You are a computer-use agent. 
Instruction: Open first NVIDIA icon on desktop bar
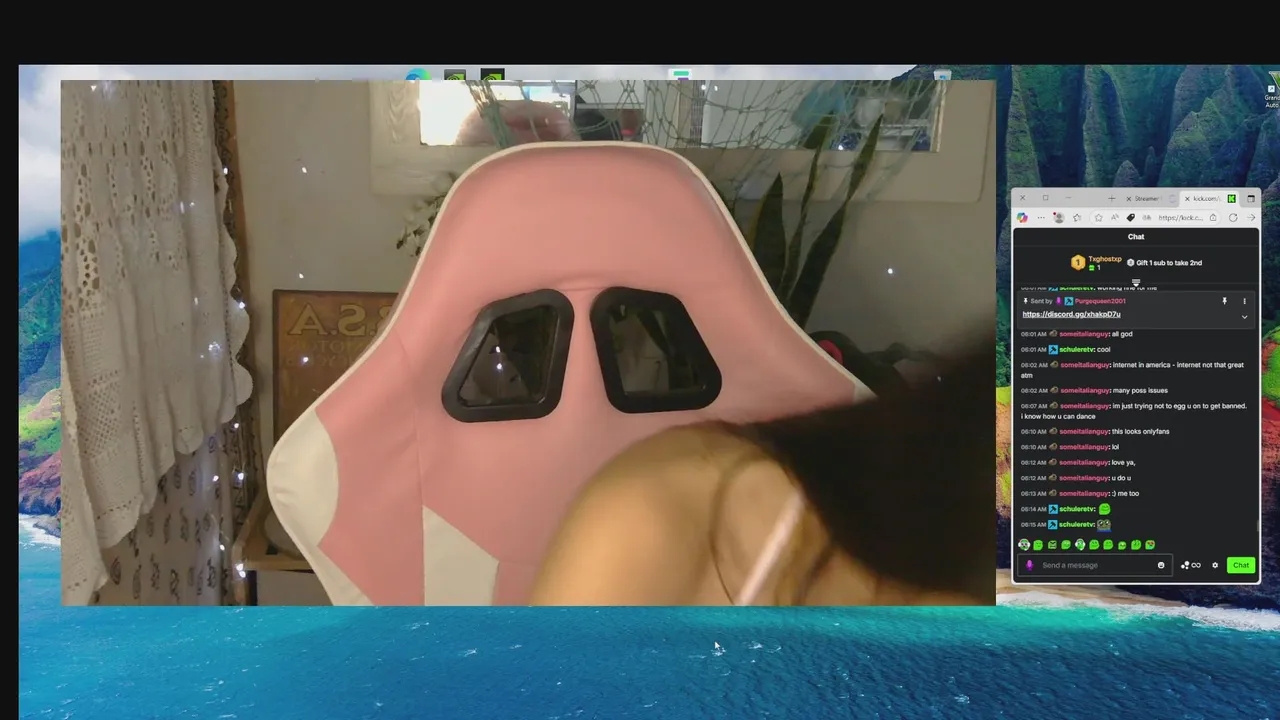click(455, 75)
